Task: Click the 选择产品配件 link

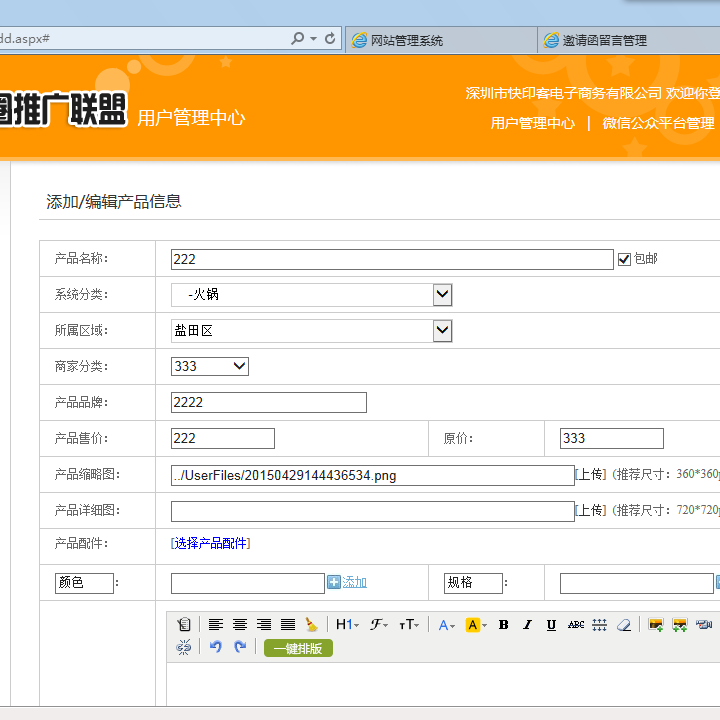Action: click(210, 543)
